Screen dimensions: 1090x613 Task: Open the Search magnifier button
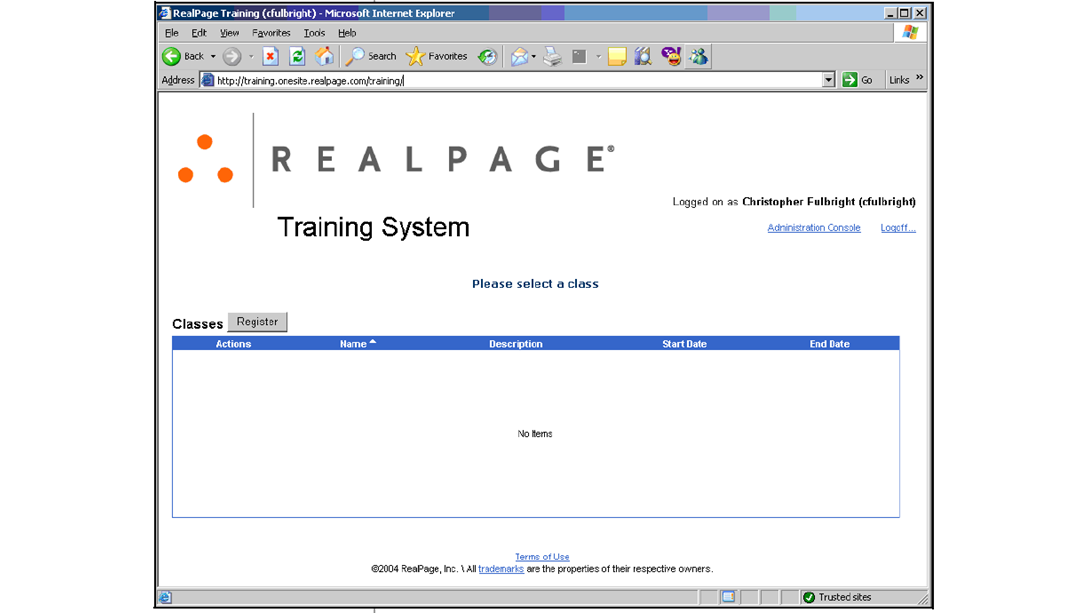[371, 56]
